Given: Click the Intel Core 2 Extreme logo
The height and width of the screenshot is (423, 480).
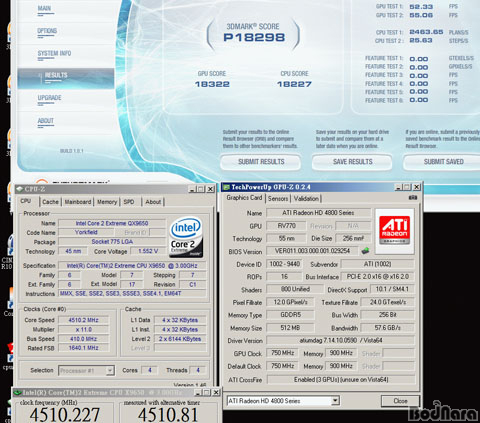Looking at the screenshot, I should tap(186, 237).
